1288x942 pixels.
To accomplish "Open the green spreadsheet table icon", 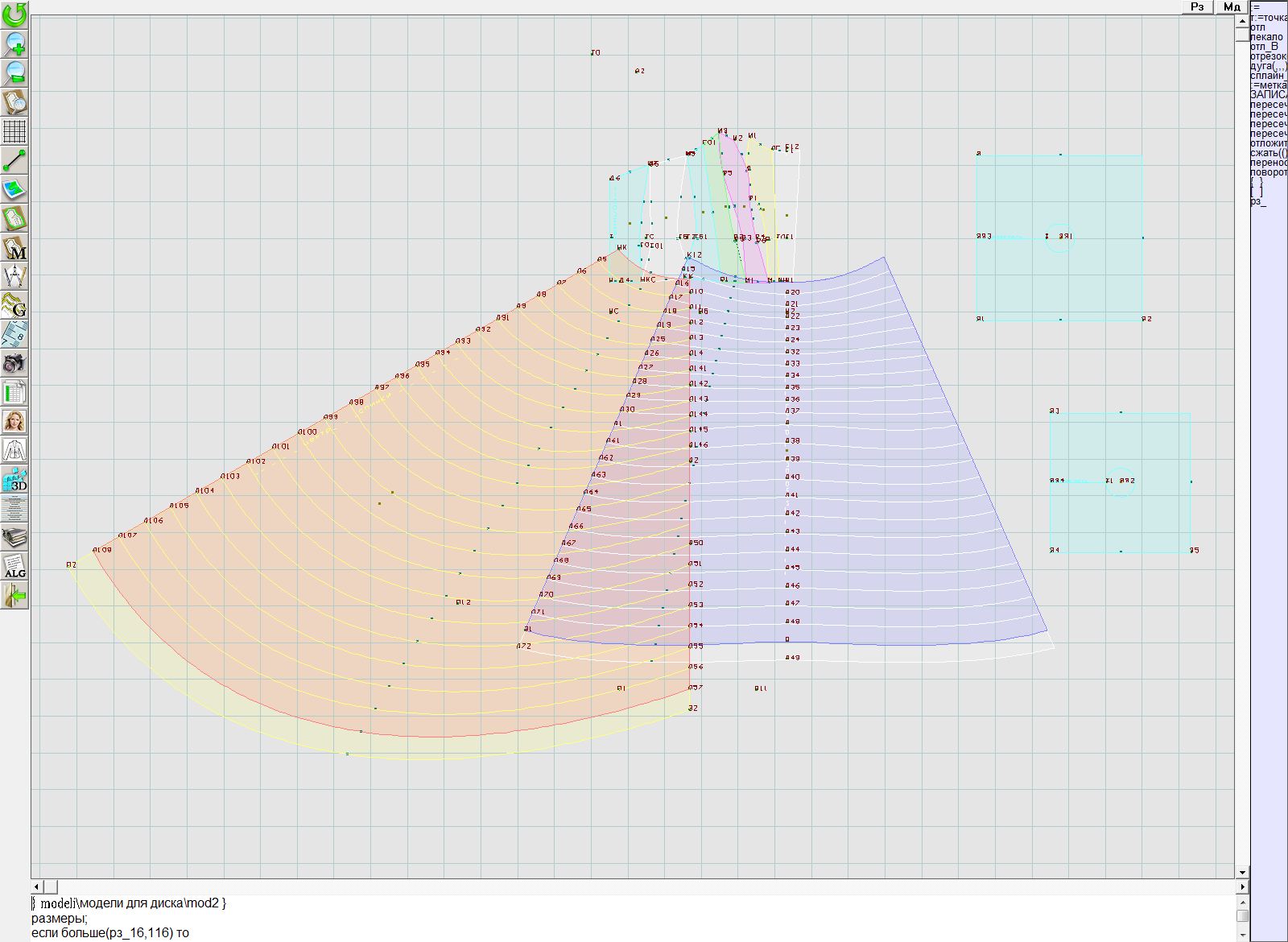I will [x=14, y=393].
